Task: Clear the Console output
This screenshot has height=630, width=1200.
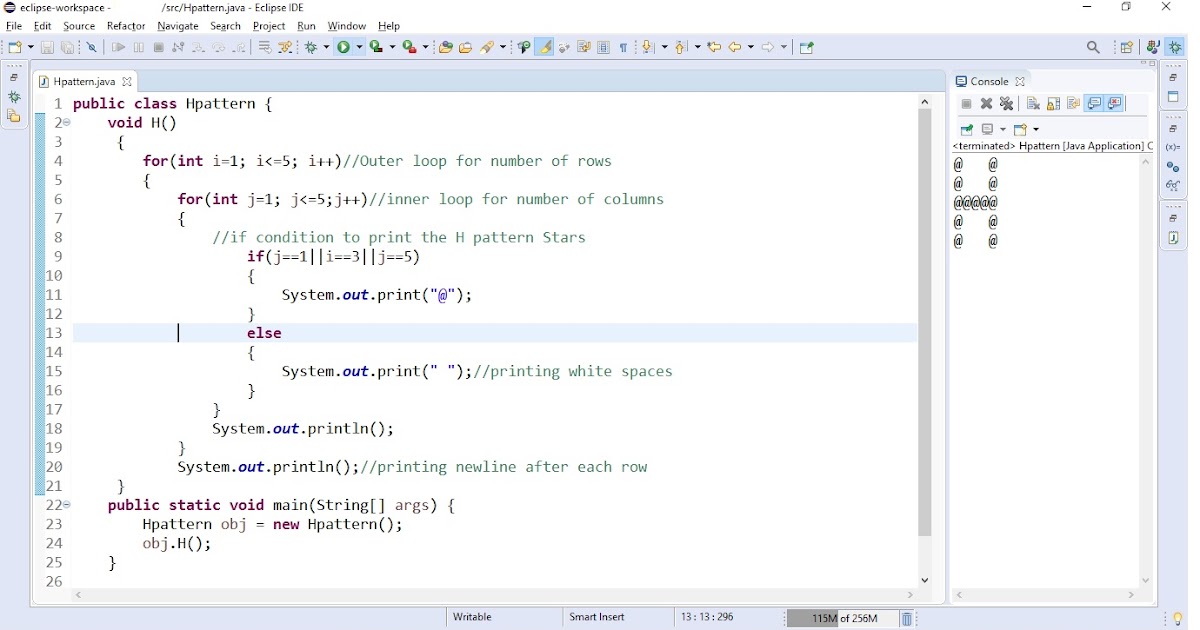Action: 1031,102
